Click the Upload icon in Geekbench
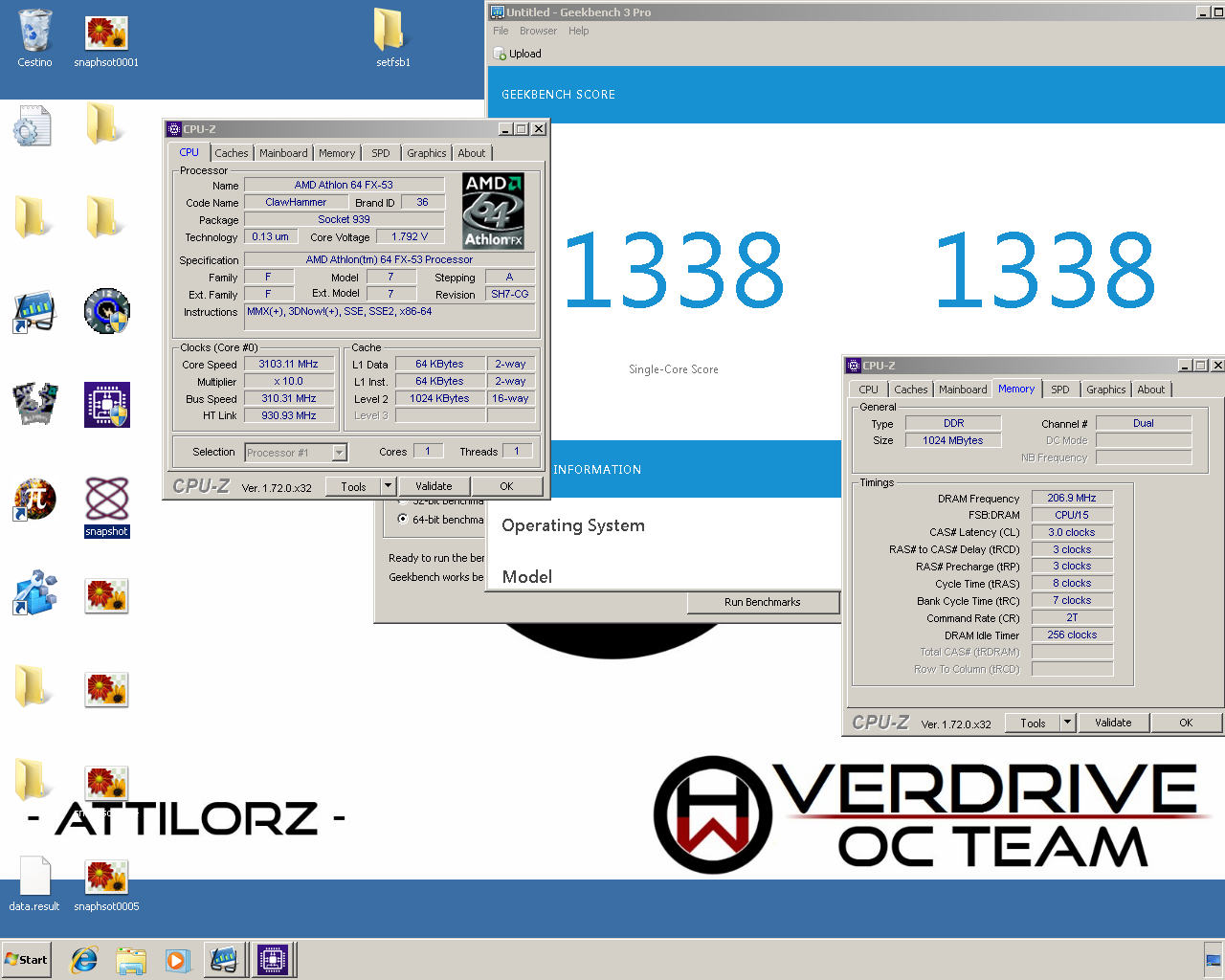This screenshot has width=1225, height=980. 500,54
